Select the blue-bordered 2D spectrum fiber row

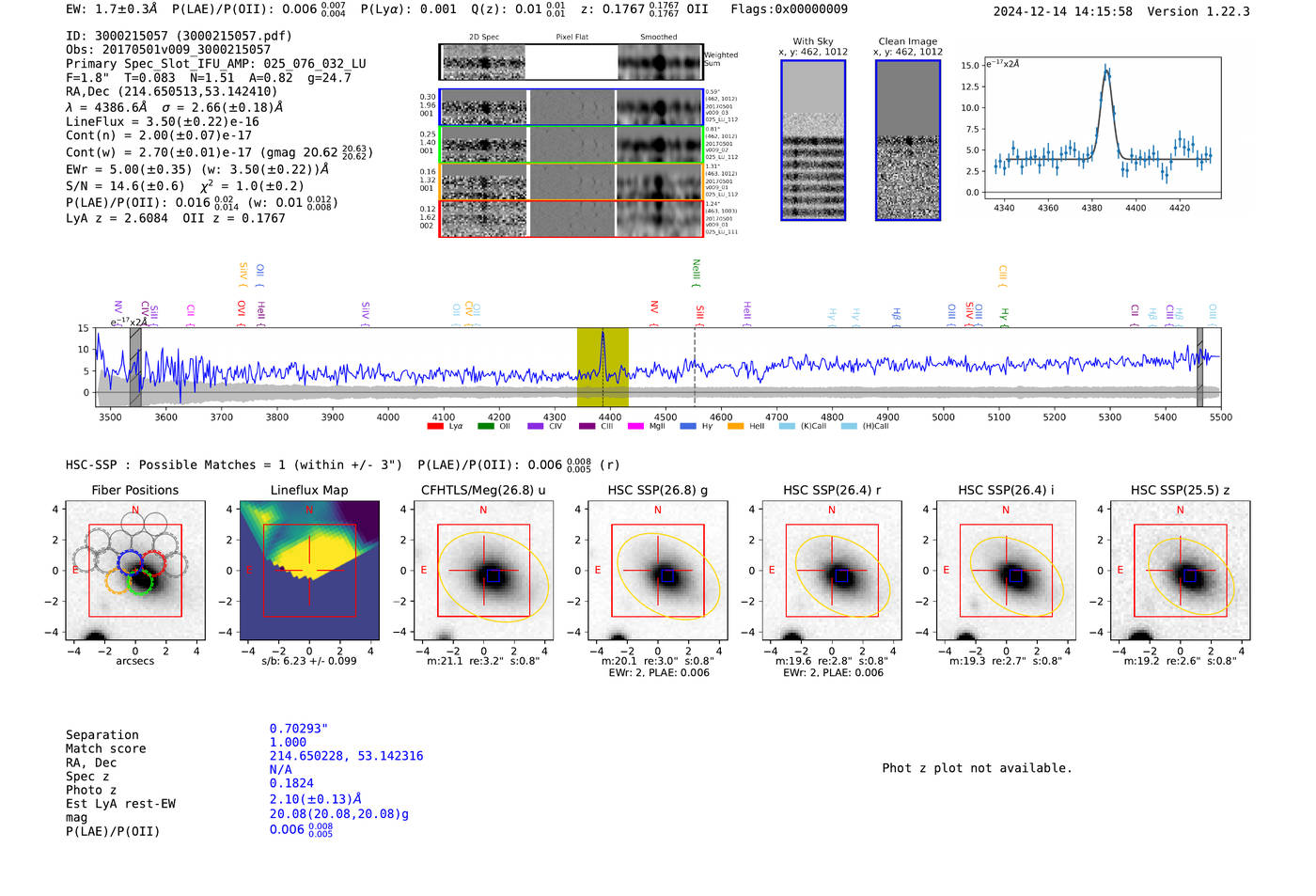tap(571, 107)
